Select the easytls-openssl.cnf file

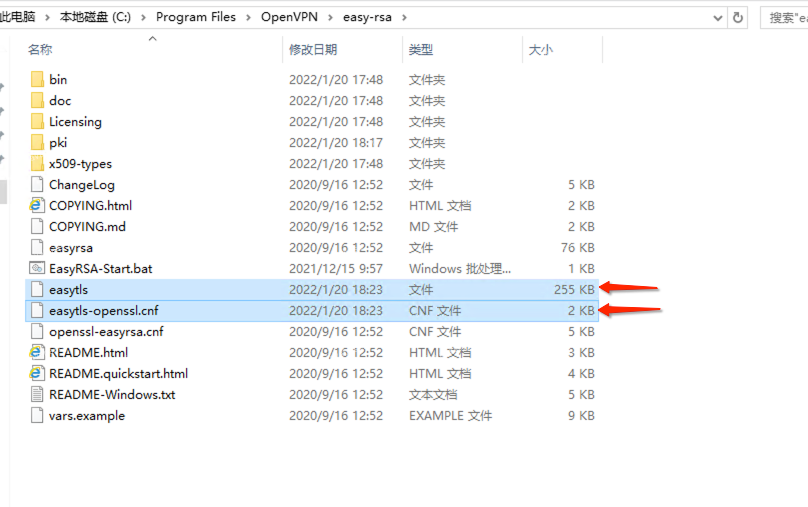coord(103,311)
